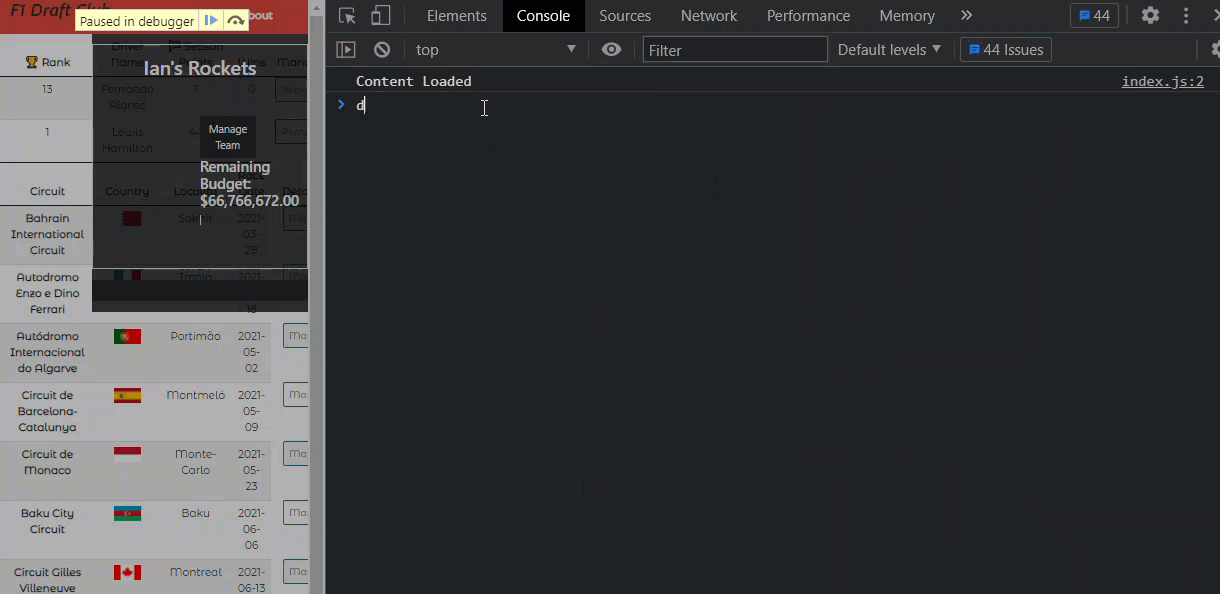Click the Circuit column header

click(x=47, y=191)
